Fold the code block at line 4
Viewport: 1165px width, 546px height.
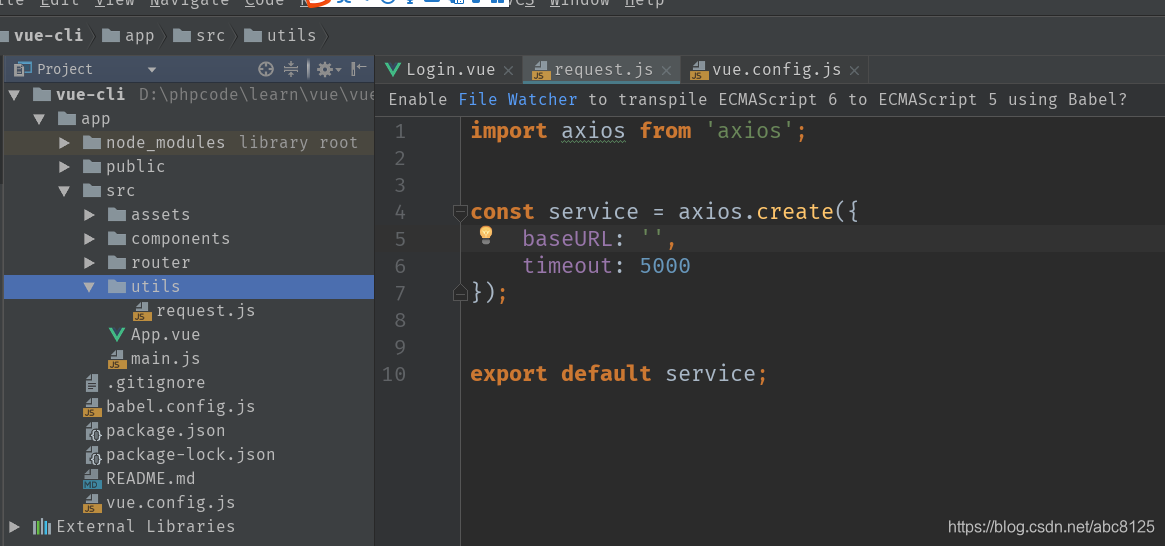[460, 213]
